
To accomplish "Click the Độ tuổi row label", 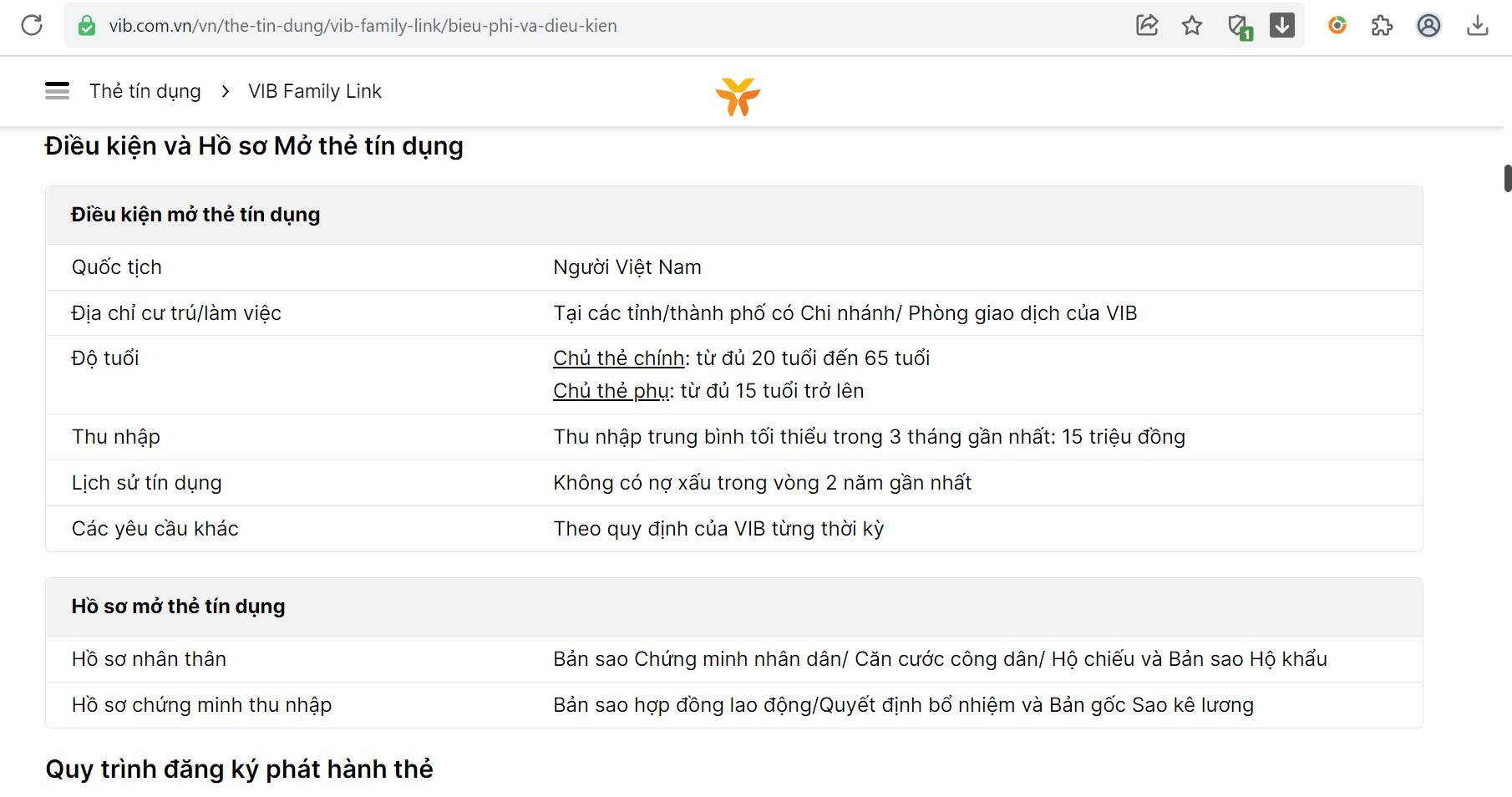I will [x=105, y=358].
